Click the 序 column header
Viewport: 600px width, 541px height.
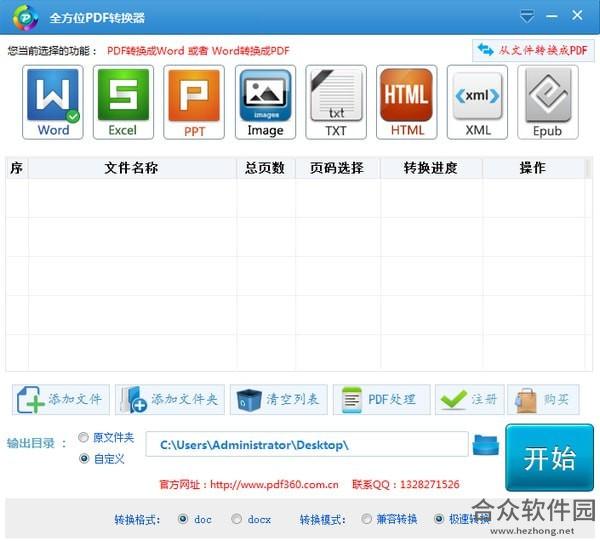click(17, 168)
